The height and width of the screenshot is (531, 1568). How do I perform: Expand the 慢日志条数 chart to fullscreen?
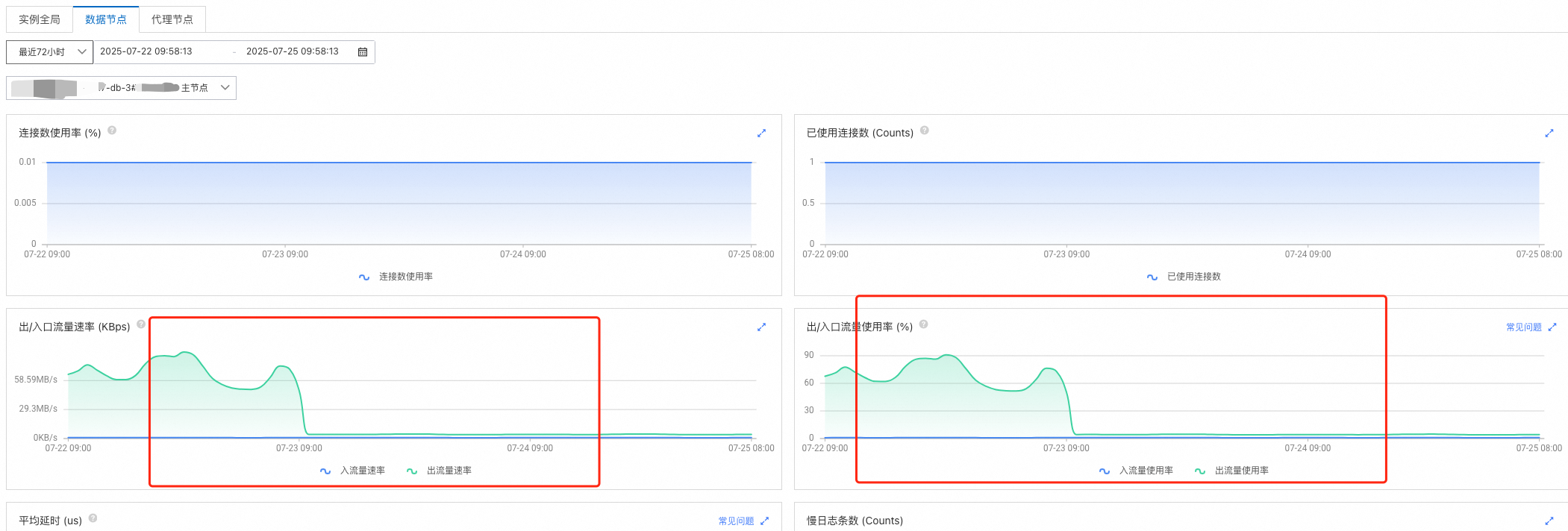[1549, 521]
